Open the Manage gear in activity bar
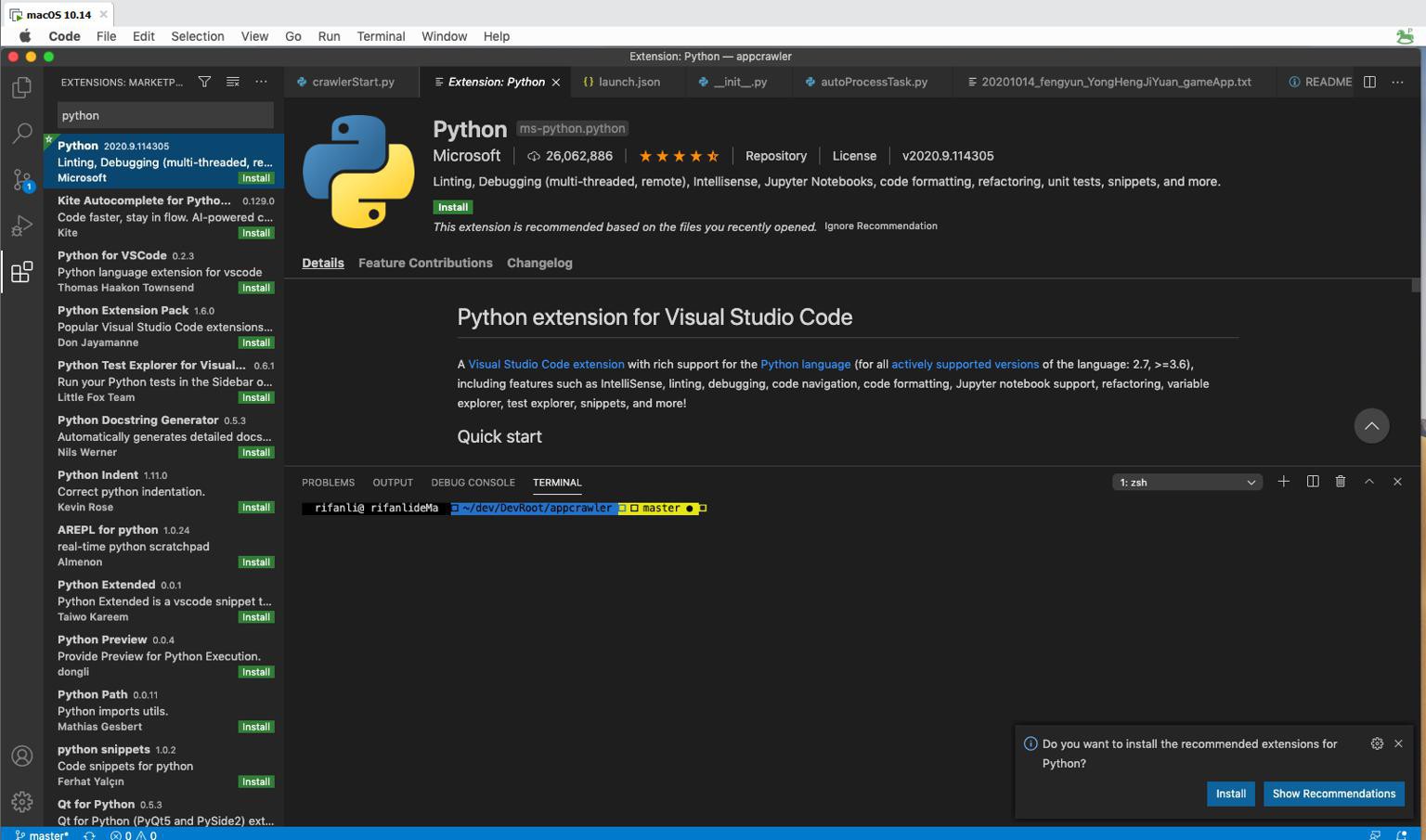Viewport: 1426px width, 840px height. (21, 801)
